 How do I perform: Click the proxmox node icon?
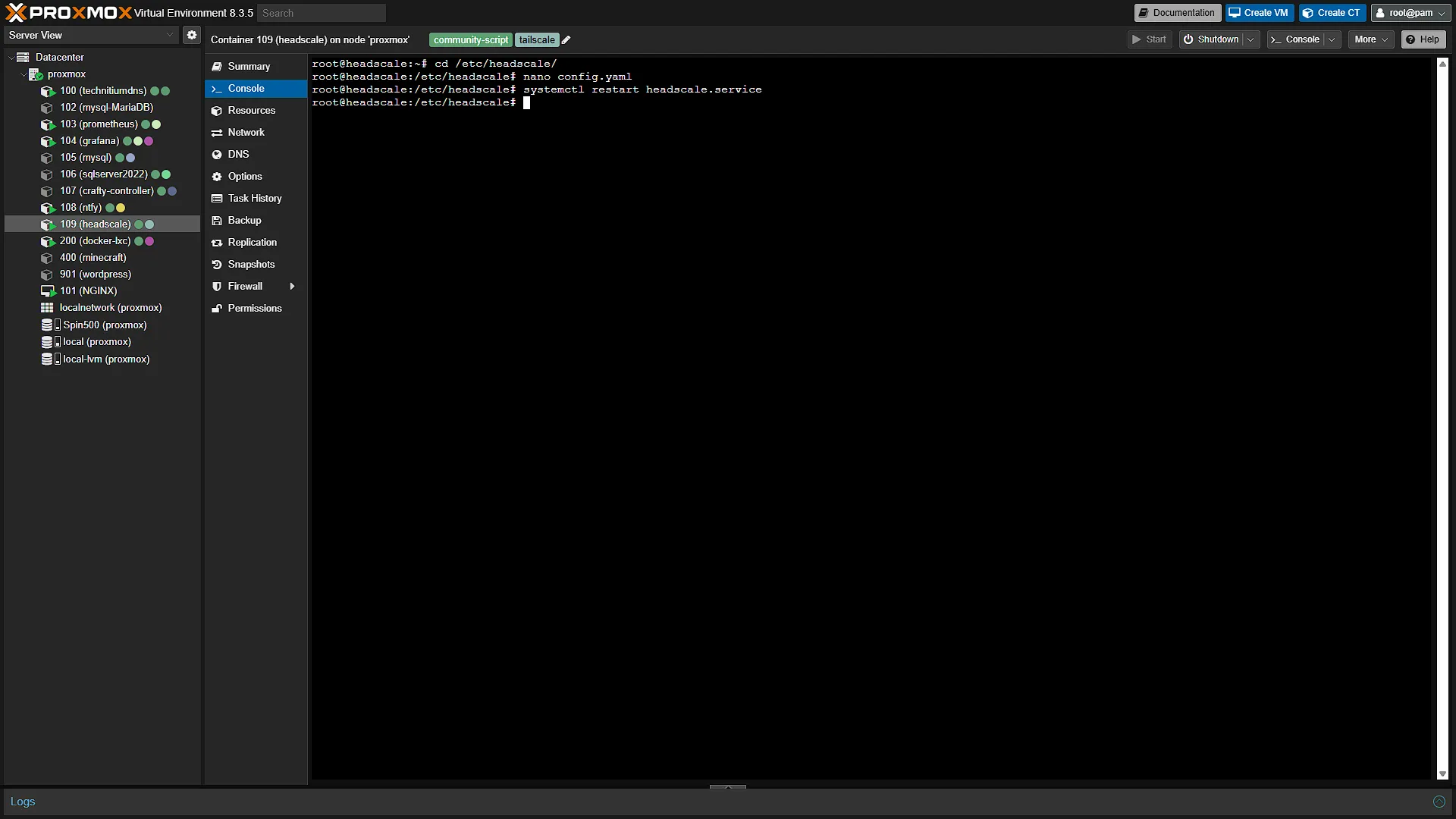pos(36,74)
